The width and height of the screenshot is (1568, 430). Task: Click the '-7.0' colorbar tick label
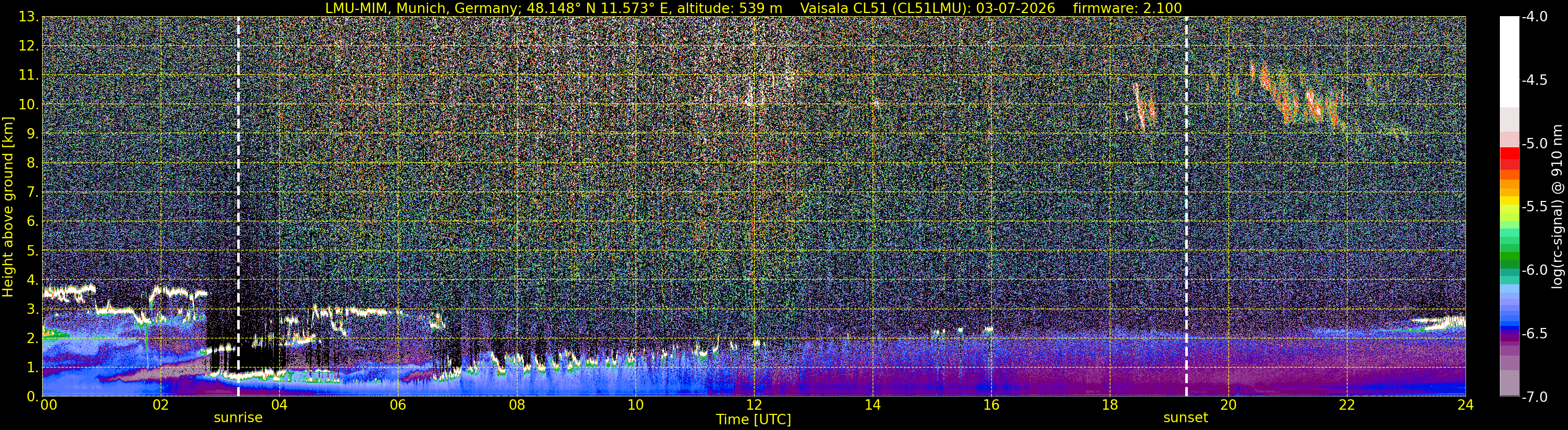pyautogui.click(x=1535, y=397)
